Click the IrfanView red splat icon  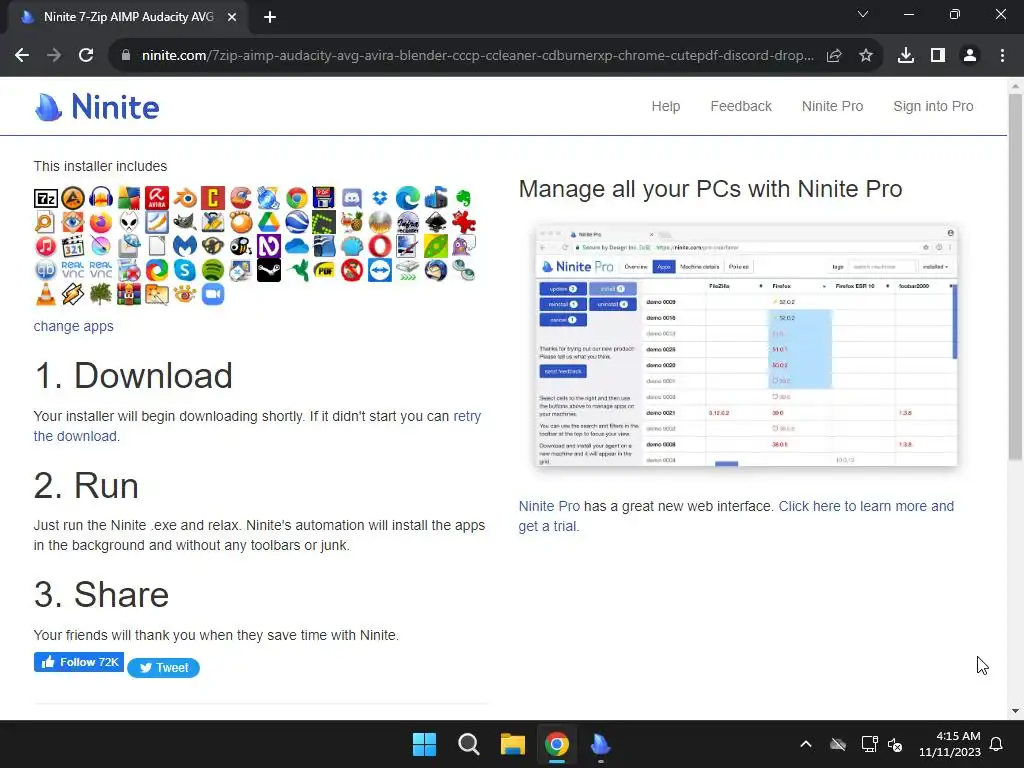tap(464, 223)
